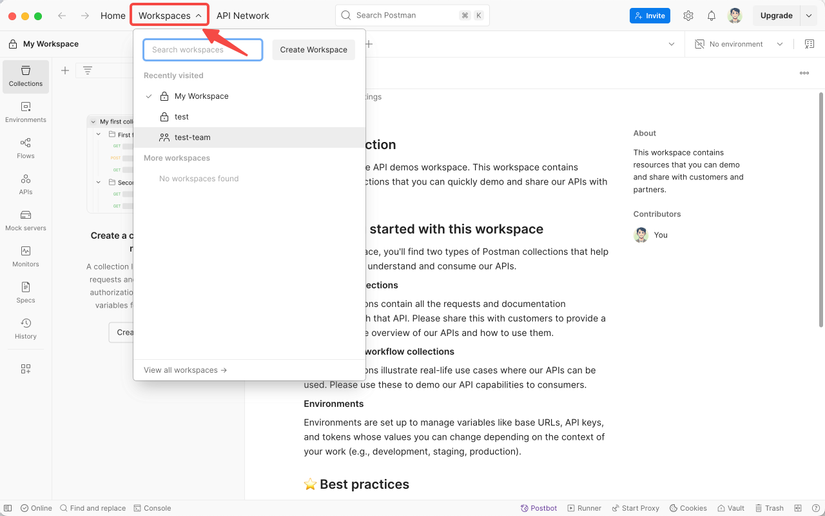Viewport: 825px width, 516px height.
Task: Open the APIs sidebar panel
Action: click(x=25, y=185)
